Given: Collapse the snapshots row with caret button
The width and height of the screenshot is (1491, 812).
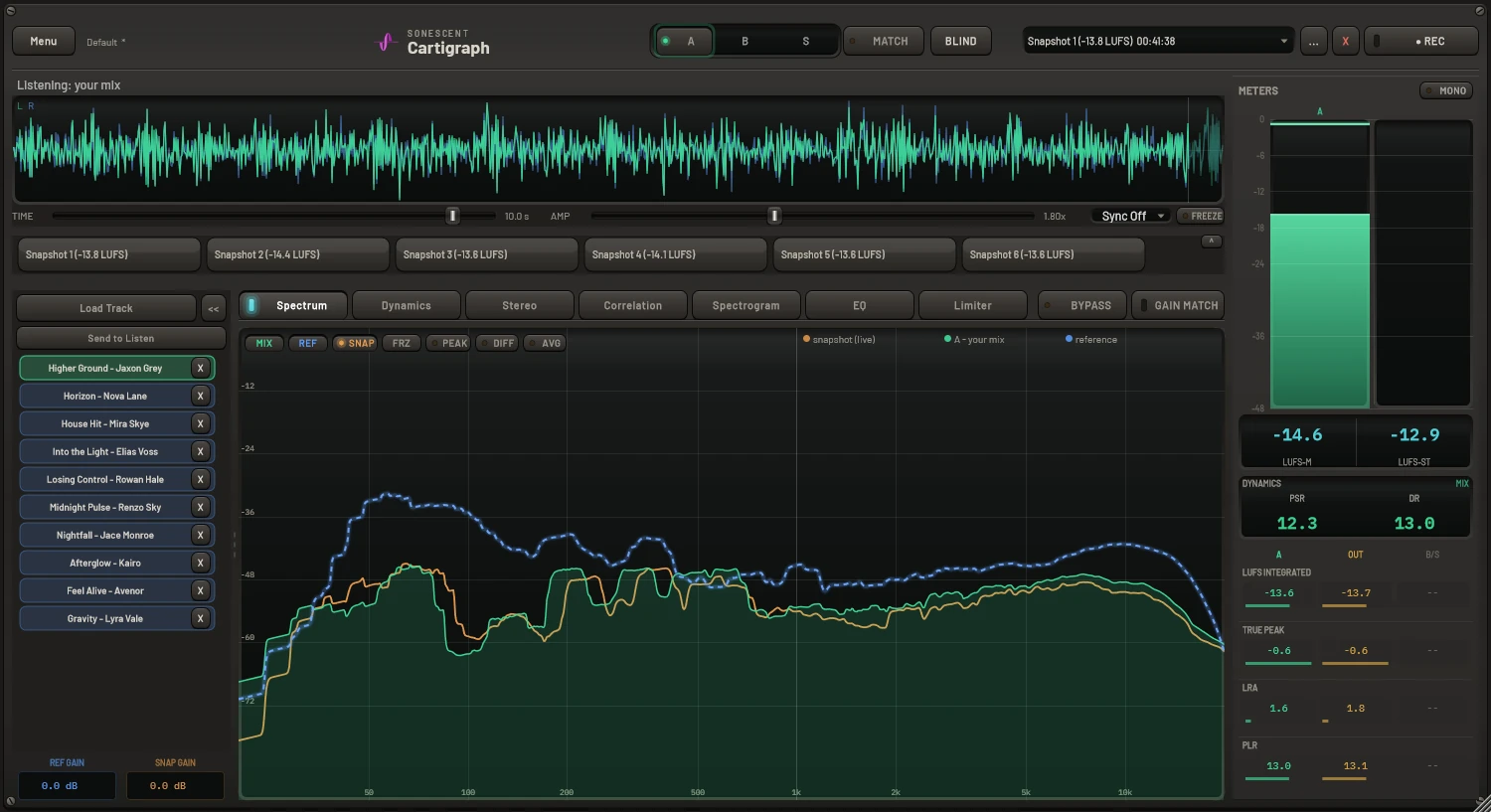Looking at the screenshot, I should [1212, 242].
